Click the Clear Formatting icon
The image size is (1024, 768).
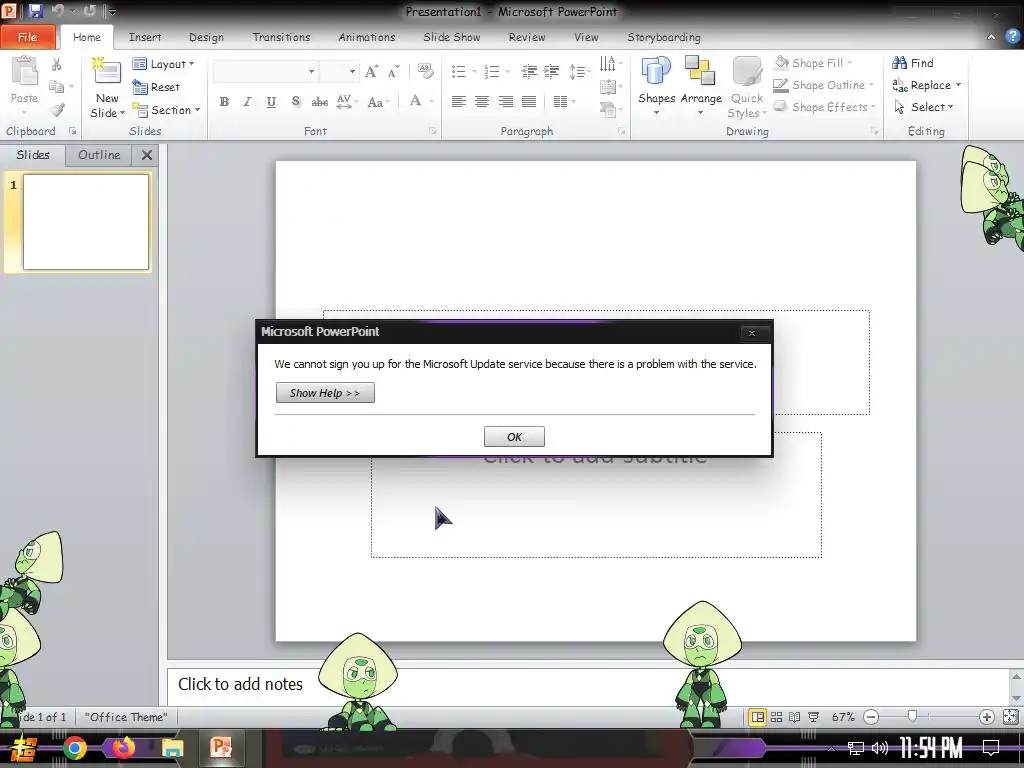[425, 71]
